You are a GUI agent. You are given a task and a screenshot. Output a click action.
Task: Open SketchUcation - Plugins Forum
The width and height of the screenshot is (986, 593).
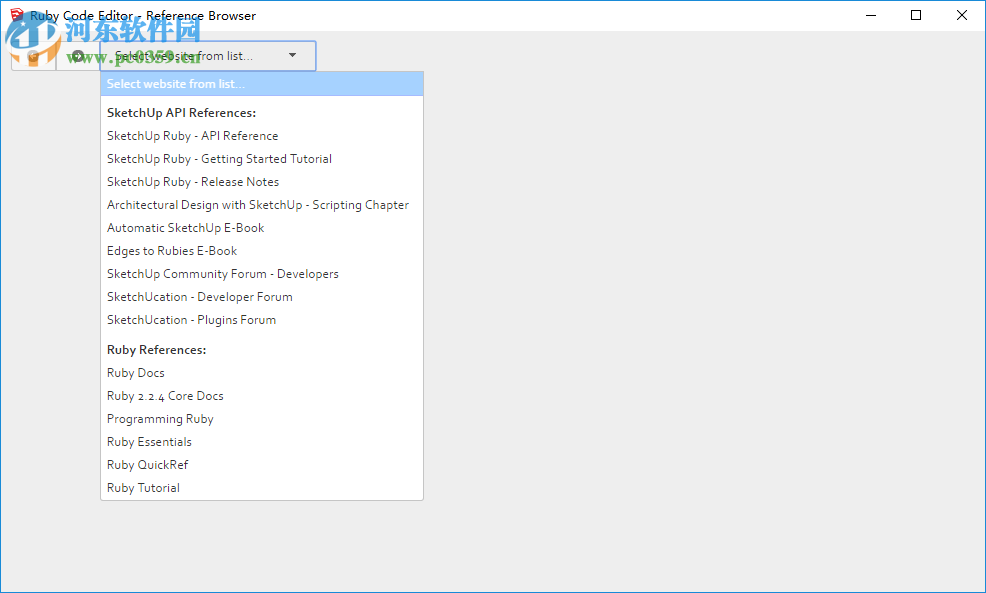(x=191, y=319)
